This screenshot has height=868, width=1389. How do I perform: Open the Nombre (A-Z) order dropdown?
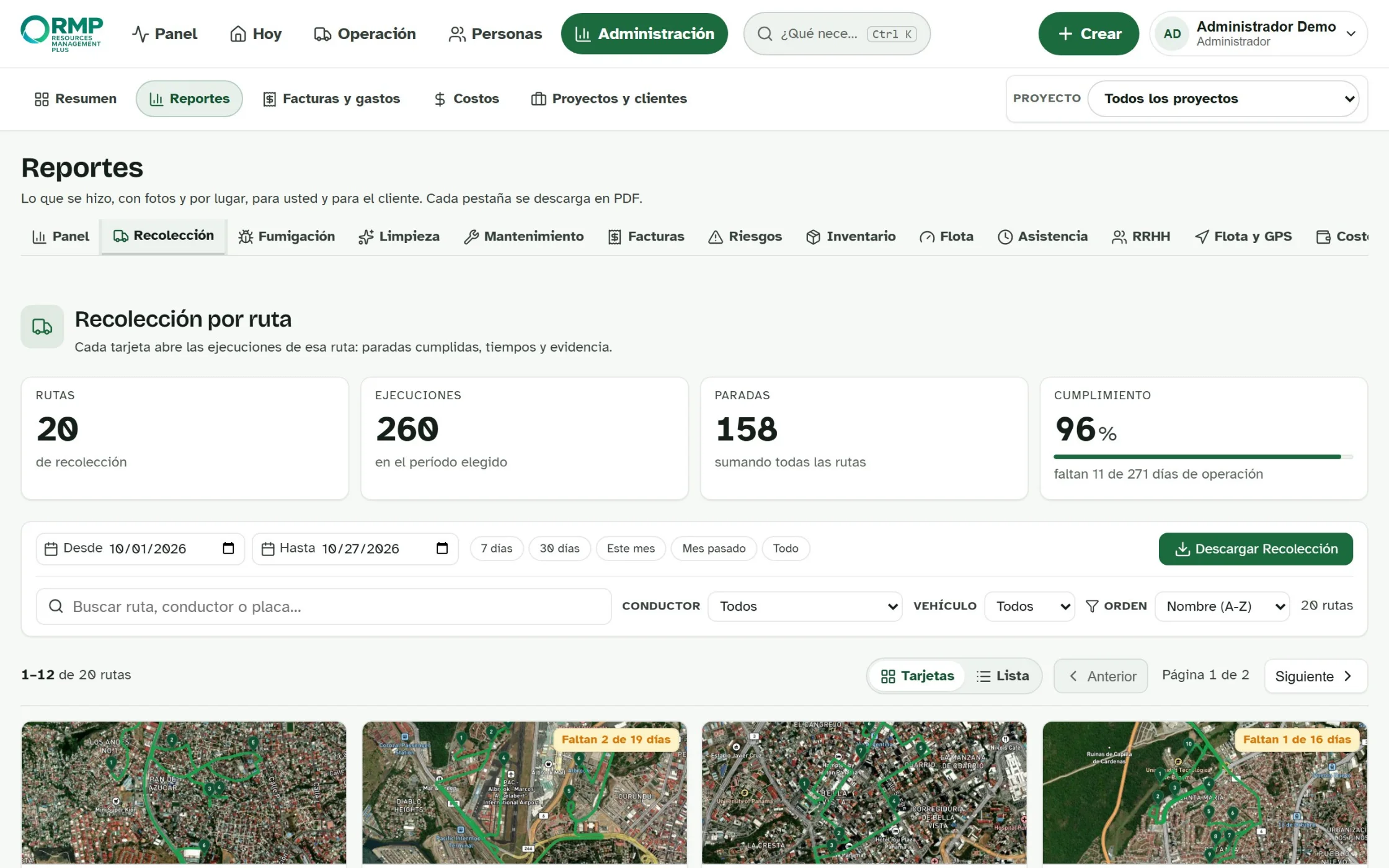click(1222, 606)
